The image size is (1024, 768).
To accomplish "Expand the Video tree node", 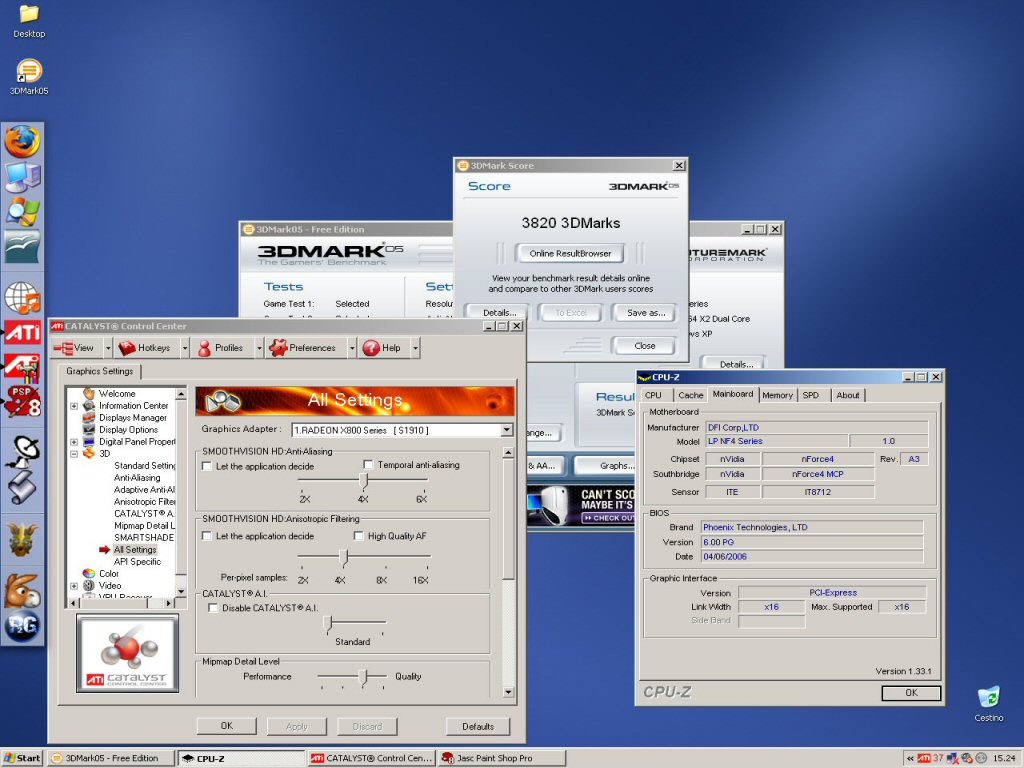I will click(x=74, y=586).
